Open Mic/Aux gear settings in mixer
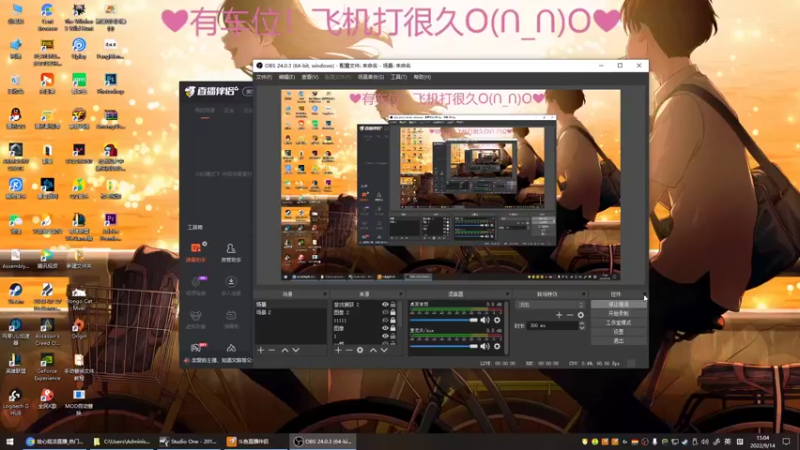This screenshot has height=450, width=800. pyautogui.click(x=497, y=346)
